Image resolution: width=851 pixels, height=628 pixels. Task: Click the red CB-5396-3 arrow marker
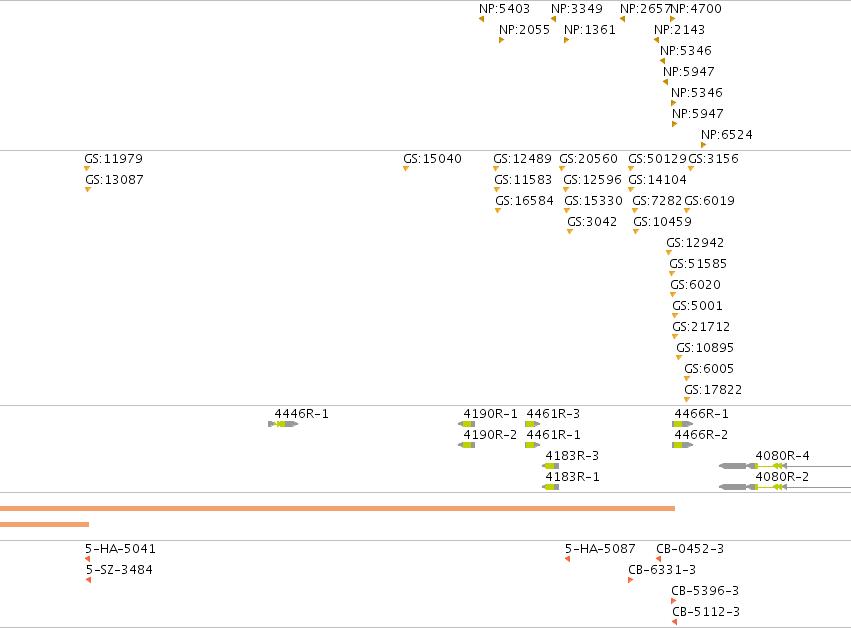coord(674,601)
